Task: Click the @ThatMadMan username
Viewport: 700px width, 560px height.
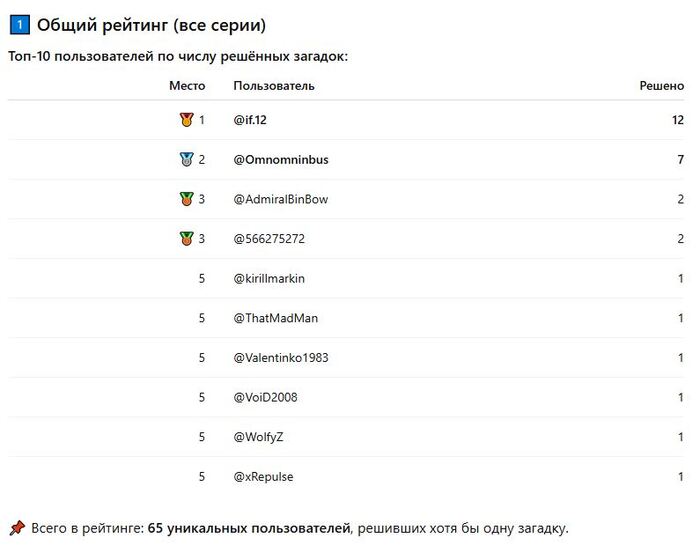Action: 276,318
